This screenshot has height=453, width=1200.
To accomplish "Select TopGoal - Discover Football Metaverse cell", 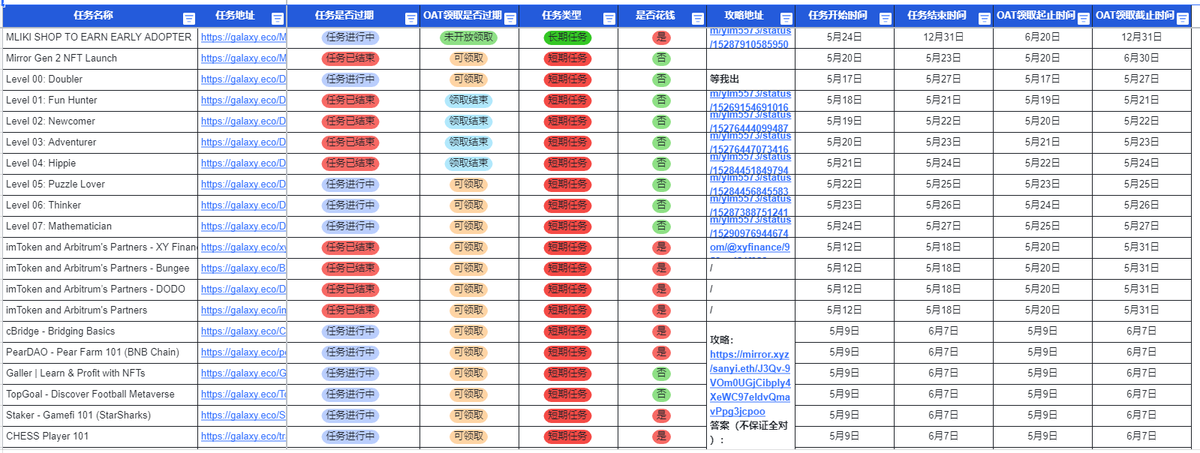I will [99, 394].
